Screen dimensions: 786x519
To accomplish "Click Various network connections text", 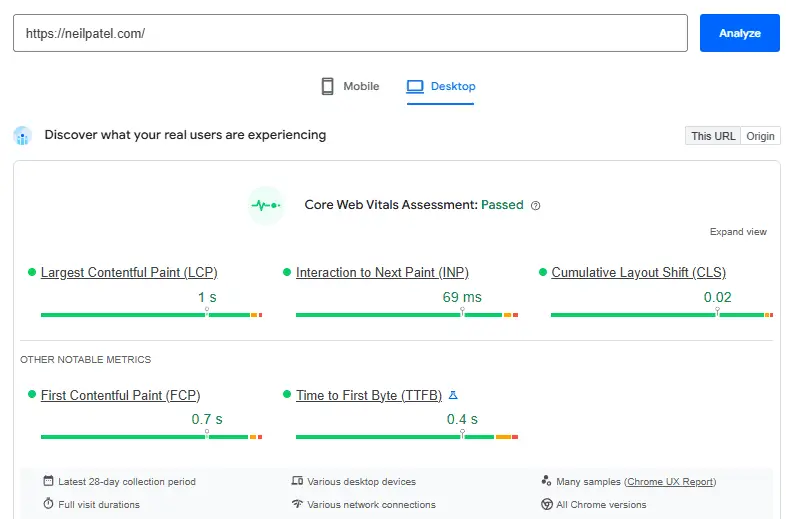I will coord(371,504).
